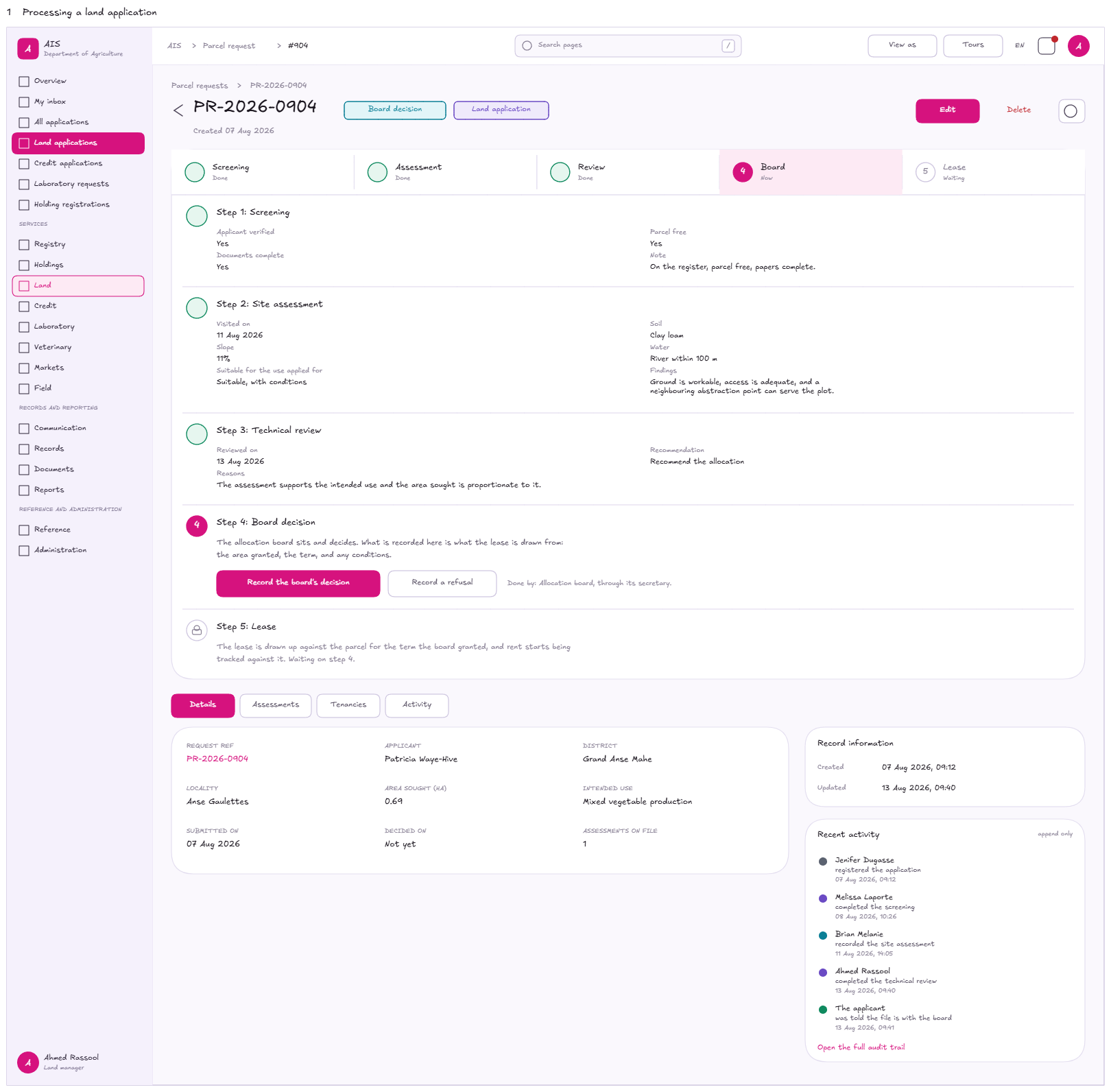Click the back arrow beside PR-2026-0904
This screenshot has width=1111, height=1092.
point(178,110)
